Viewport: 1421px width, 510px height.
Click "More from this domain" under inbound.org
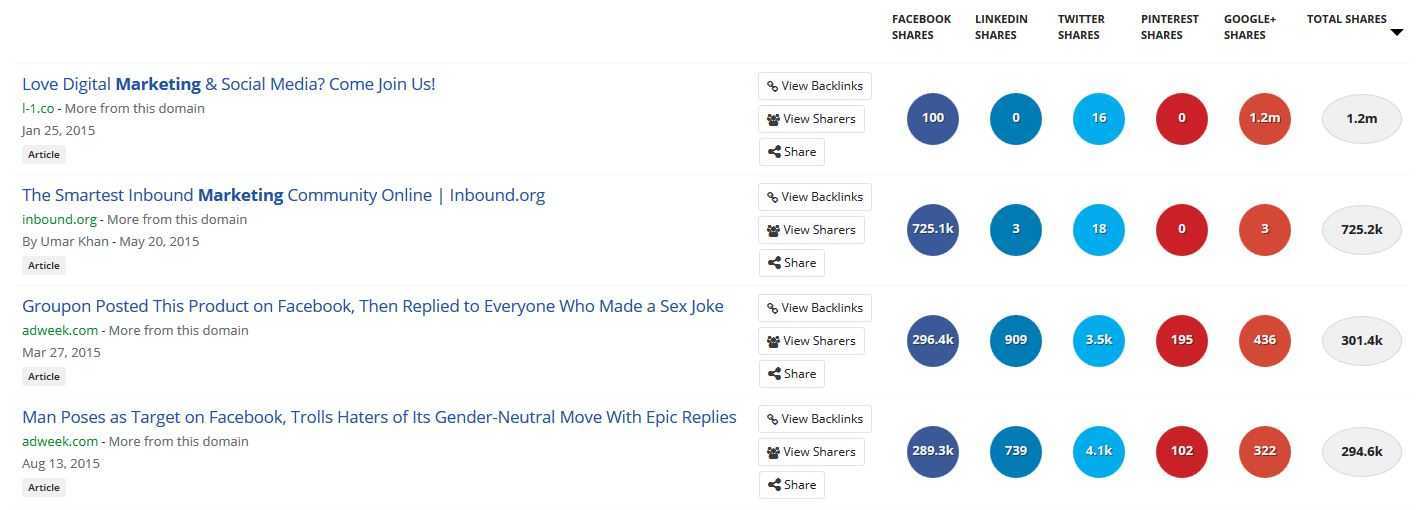[x=177, y=219]
